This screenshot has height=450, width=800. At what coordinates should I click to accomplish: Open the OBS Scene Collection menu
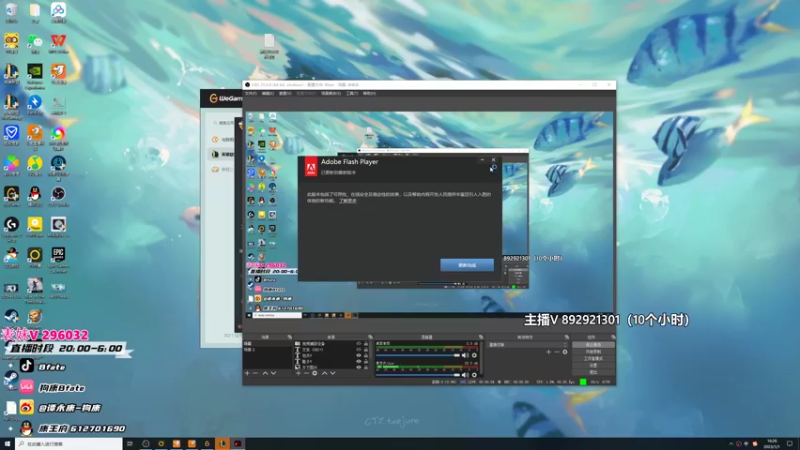coord(331,94)
